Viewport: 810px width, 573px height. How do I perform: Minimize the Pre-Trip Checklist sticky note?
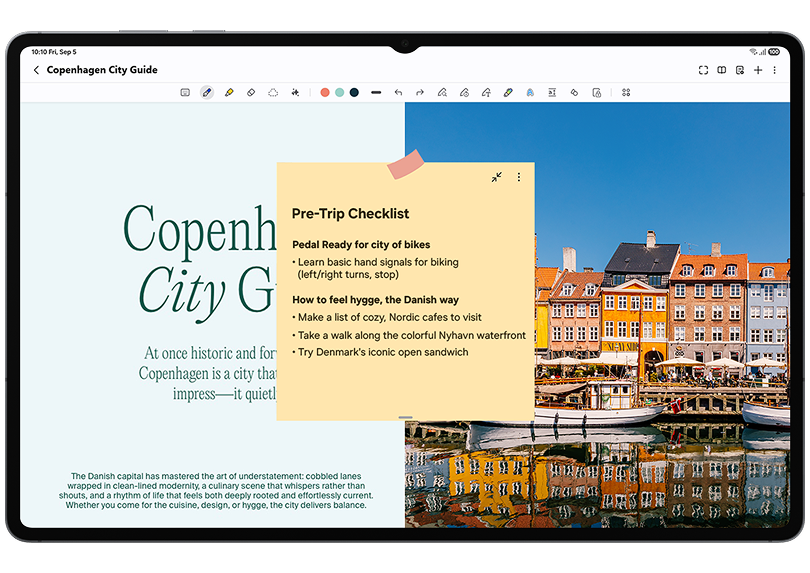click(496, 177)
